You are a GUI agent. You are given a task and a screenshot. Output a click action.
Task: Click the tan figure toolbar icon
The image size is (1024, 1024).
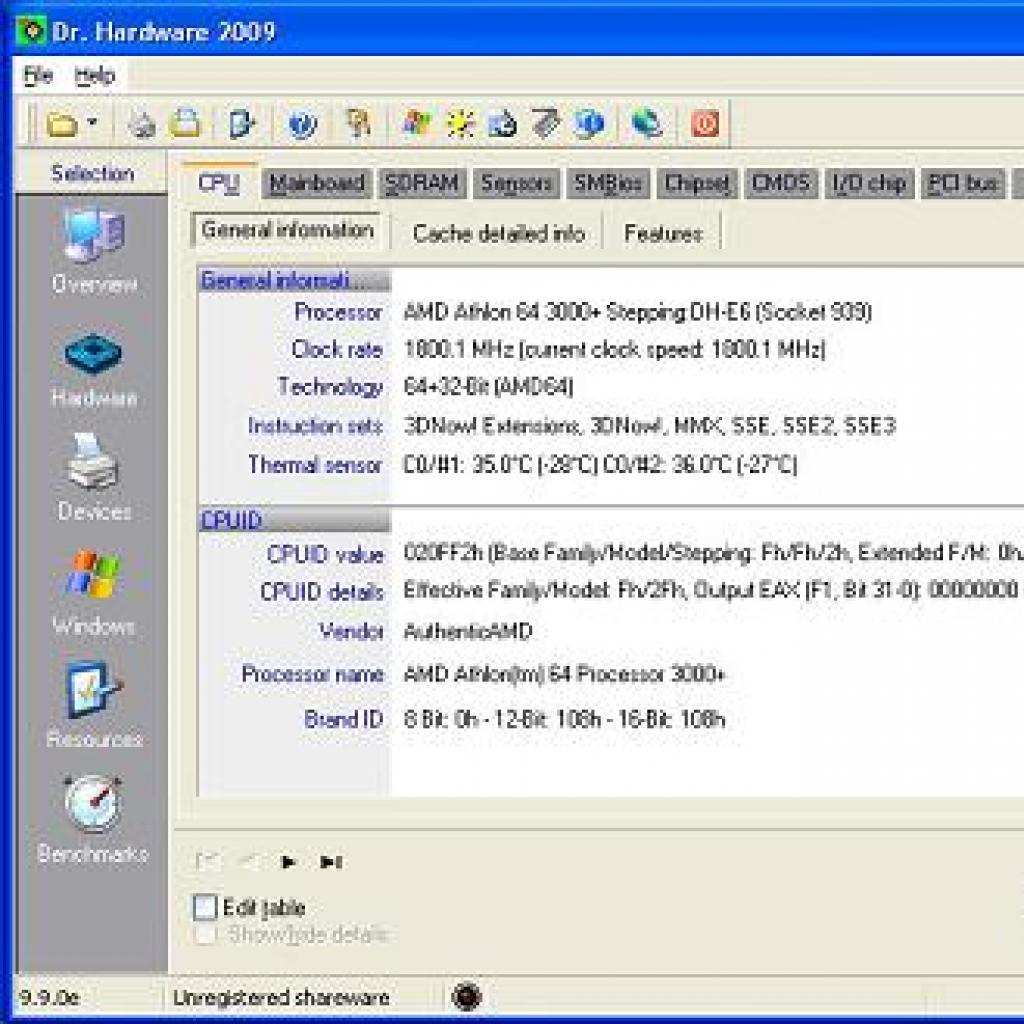click(358, 123)
